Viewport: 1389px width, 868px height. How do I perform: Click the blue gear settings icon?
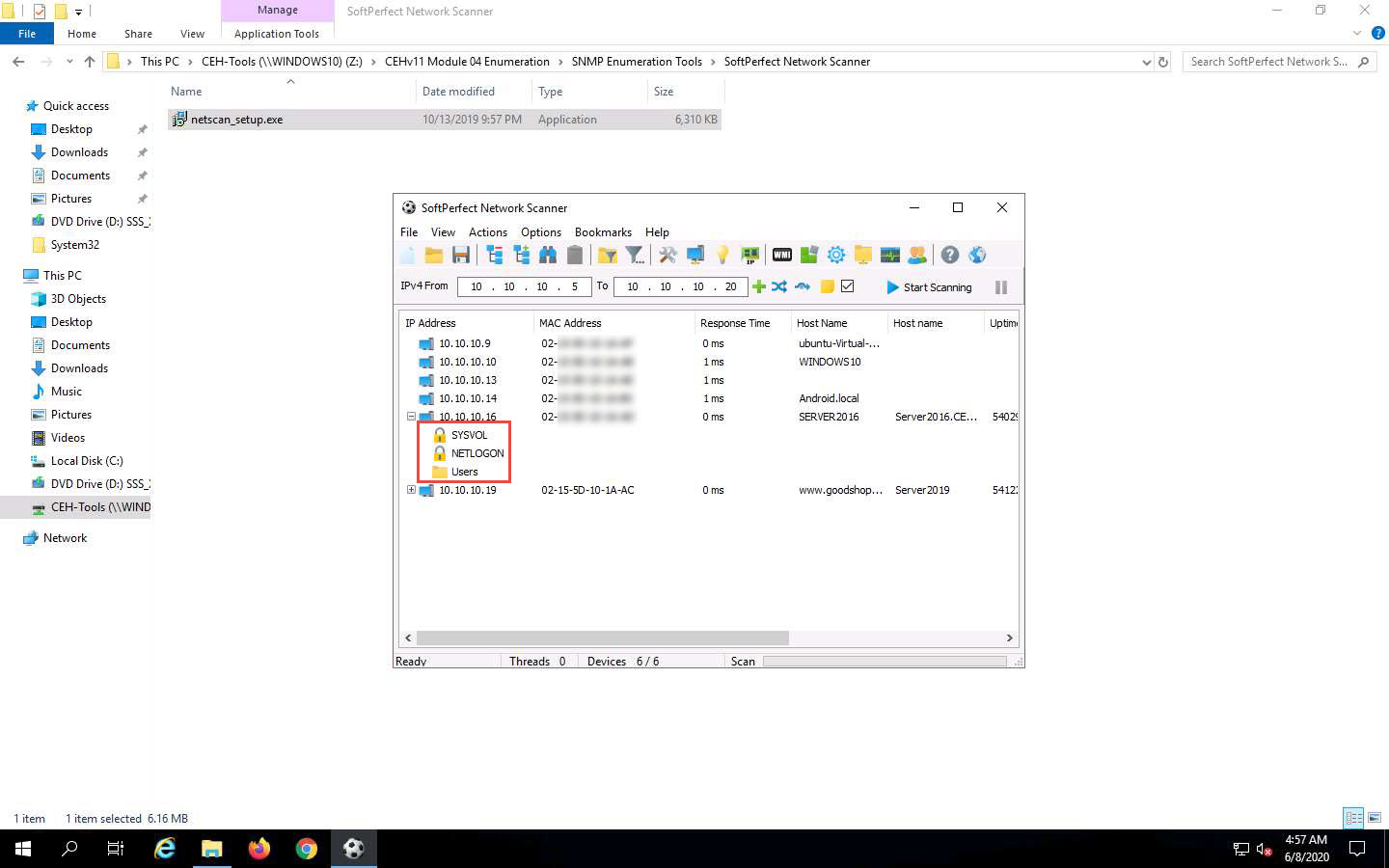click(x=836, y=255)
